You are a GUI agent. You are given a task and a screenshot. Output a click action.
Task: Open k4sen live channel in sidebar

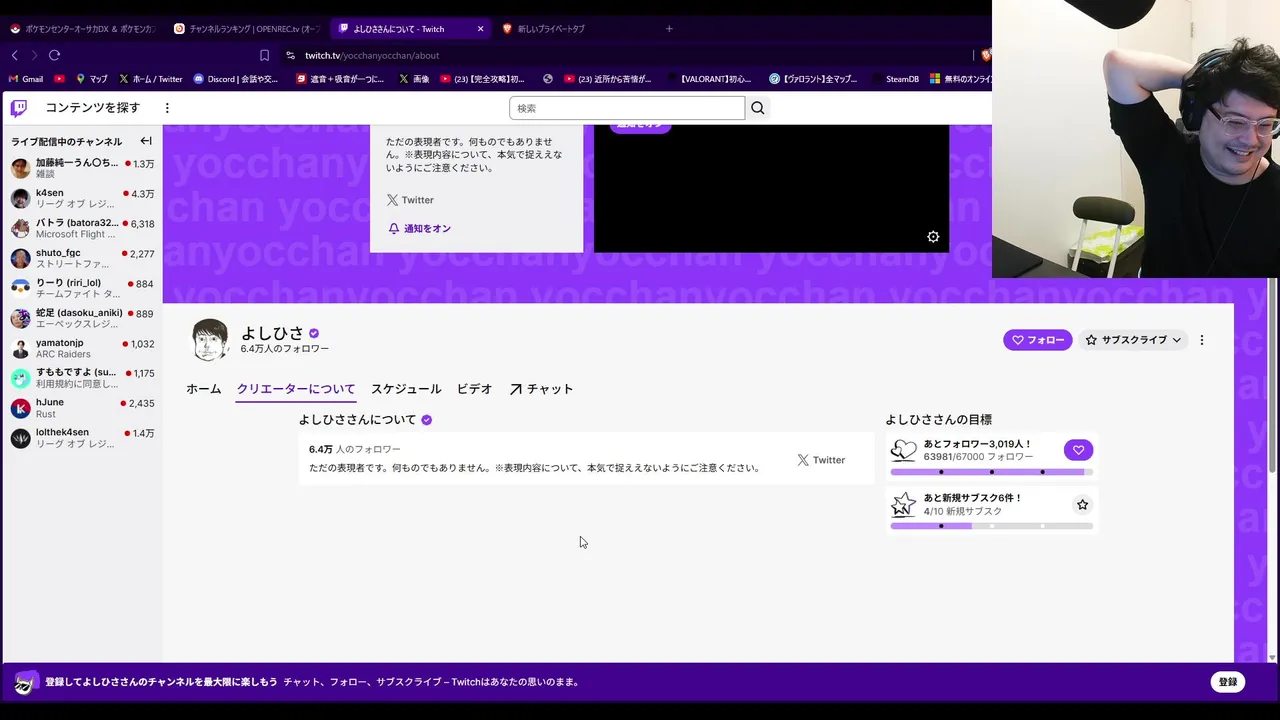click(82, 198)
